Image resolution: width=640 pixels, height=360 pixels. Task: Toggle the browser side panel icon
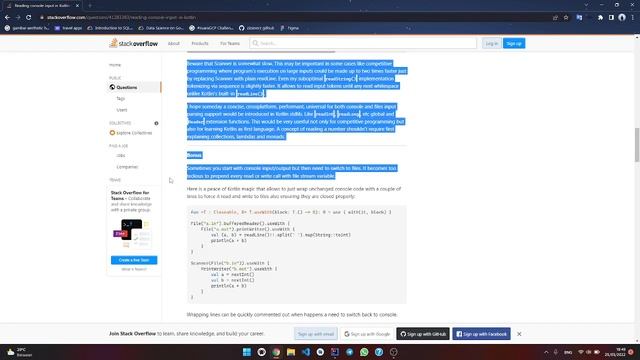(x=611, y=18)
